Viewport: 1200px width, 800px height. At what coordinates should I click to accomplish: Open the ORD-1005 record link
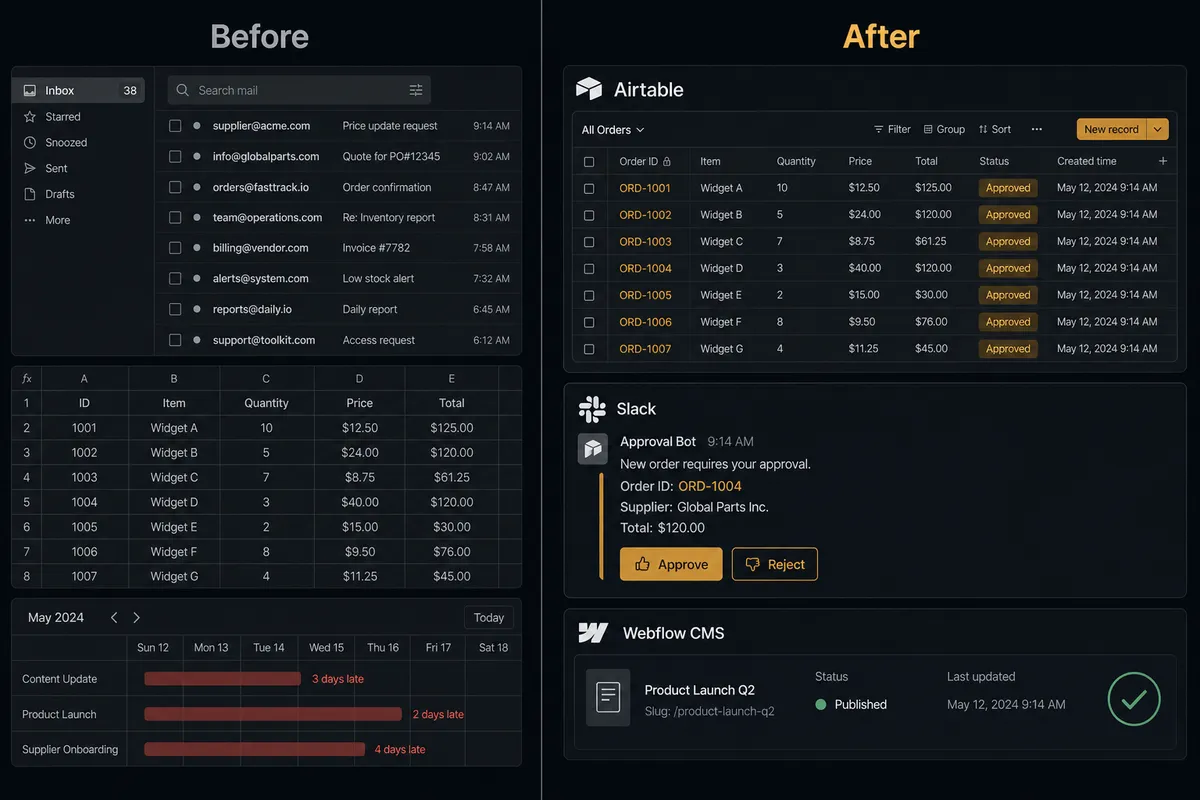click(x=645, y=295)
